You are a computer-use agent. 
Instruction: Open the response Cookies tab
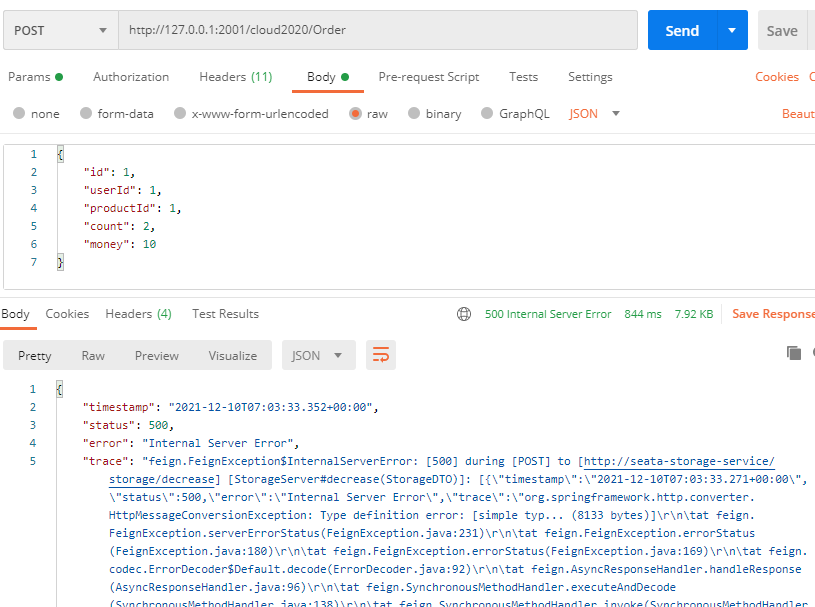[67, 314]
